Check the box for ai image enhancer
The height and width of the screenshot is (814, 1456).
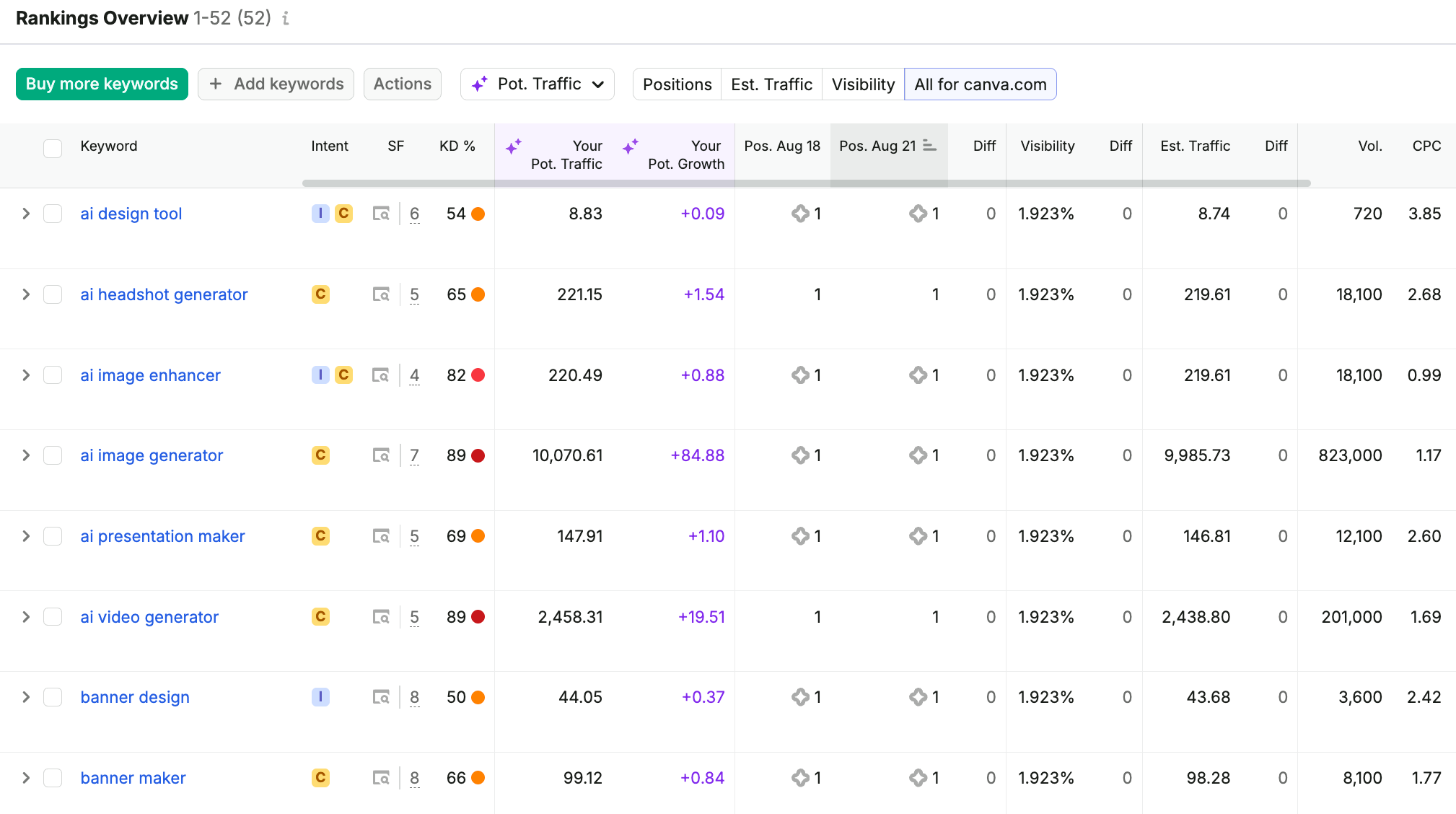(53, 375)
